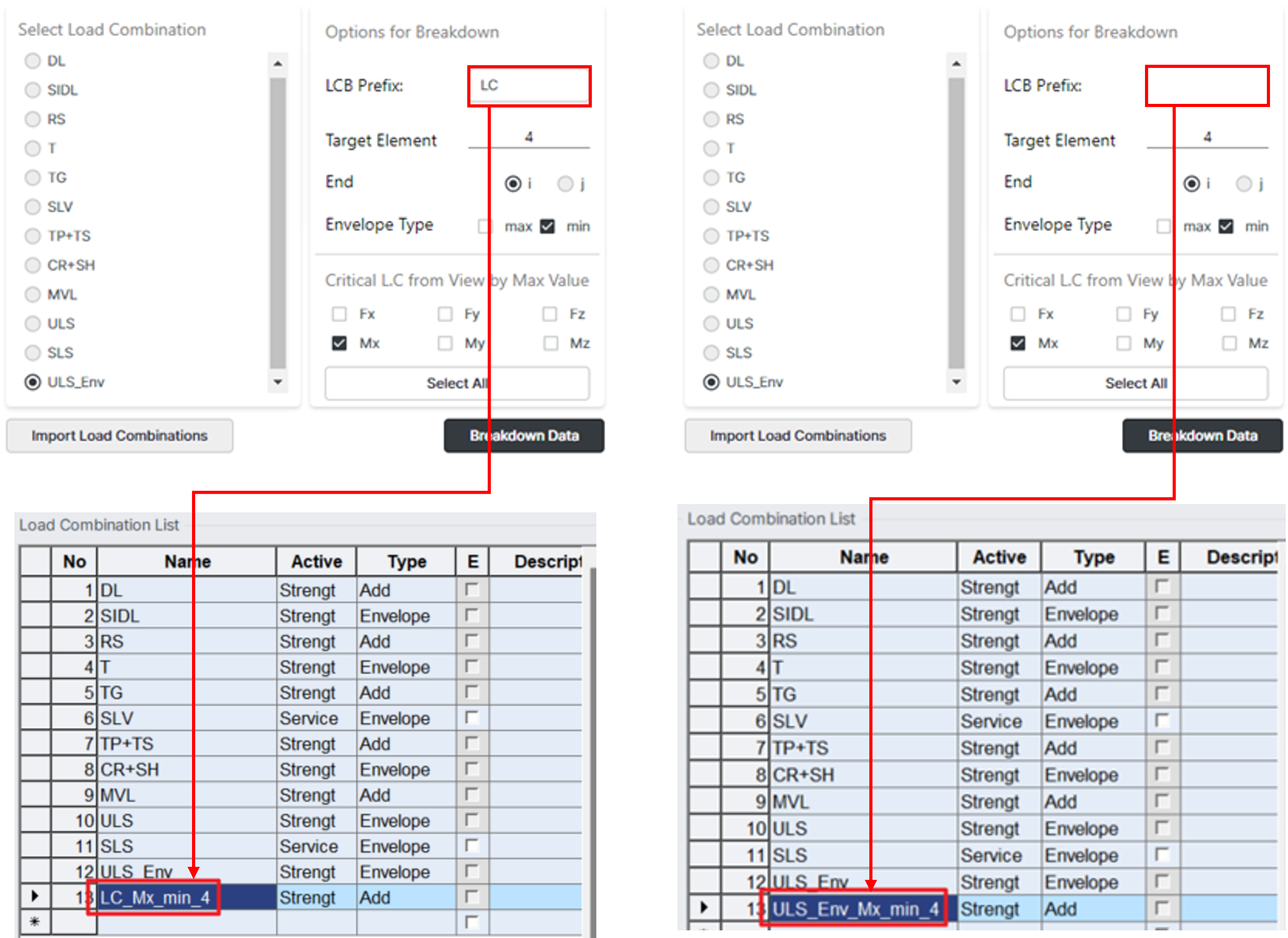Click Select All button in left panel
The height and width of the screenshot is (938, 1288).
(x=457, y=383)
